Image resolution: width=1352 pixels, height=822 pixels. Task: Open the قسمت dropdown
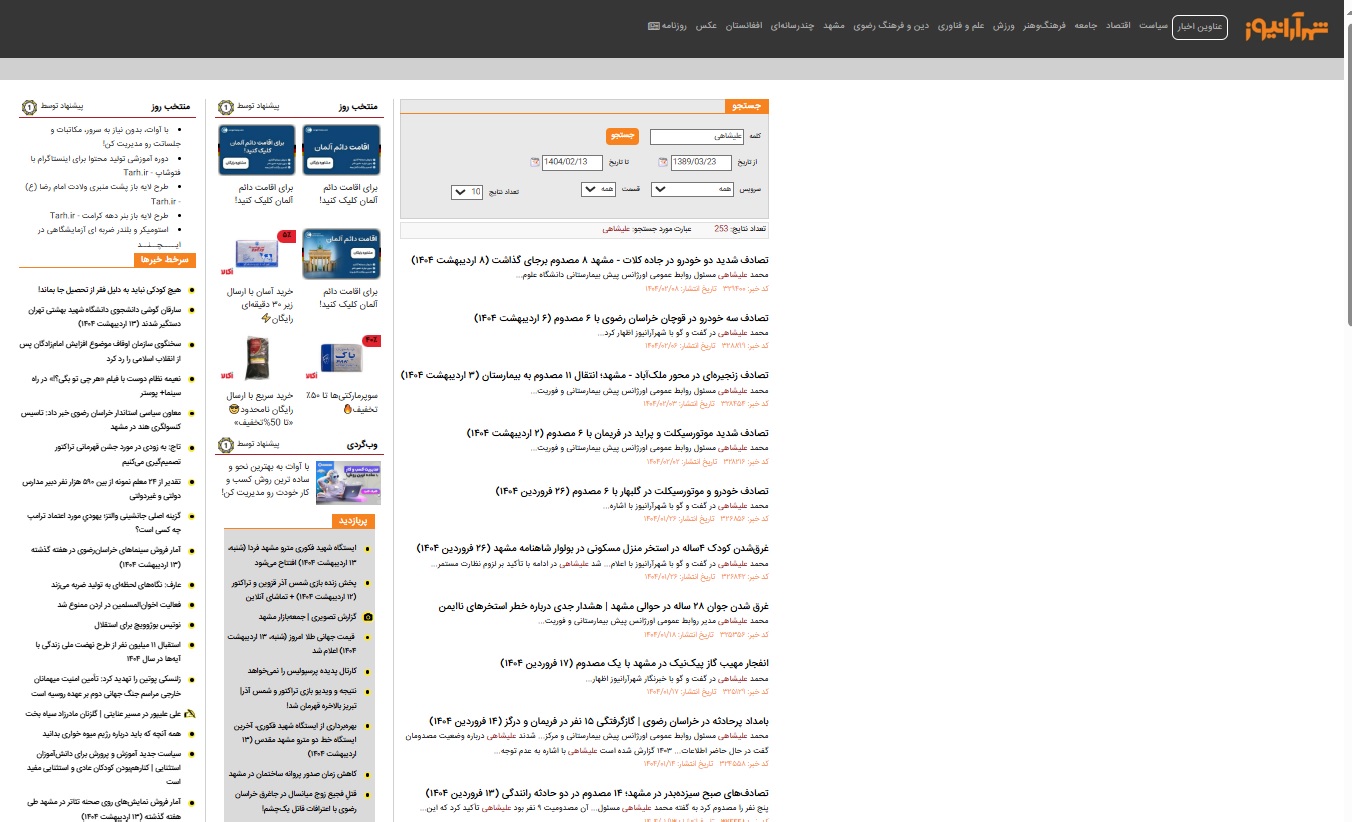point(598,189)
